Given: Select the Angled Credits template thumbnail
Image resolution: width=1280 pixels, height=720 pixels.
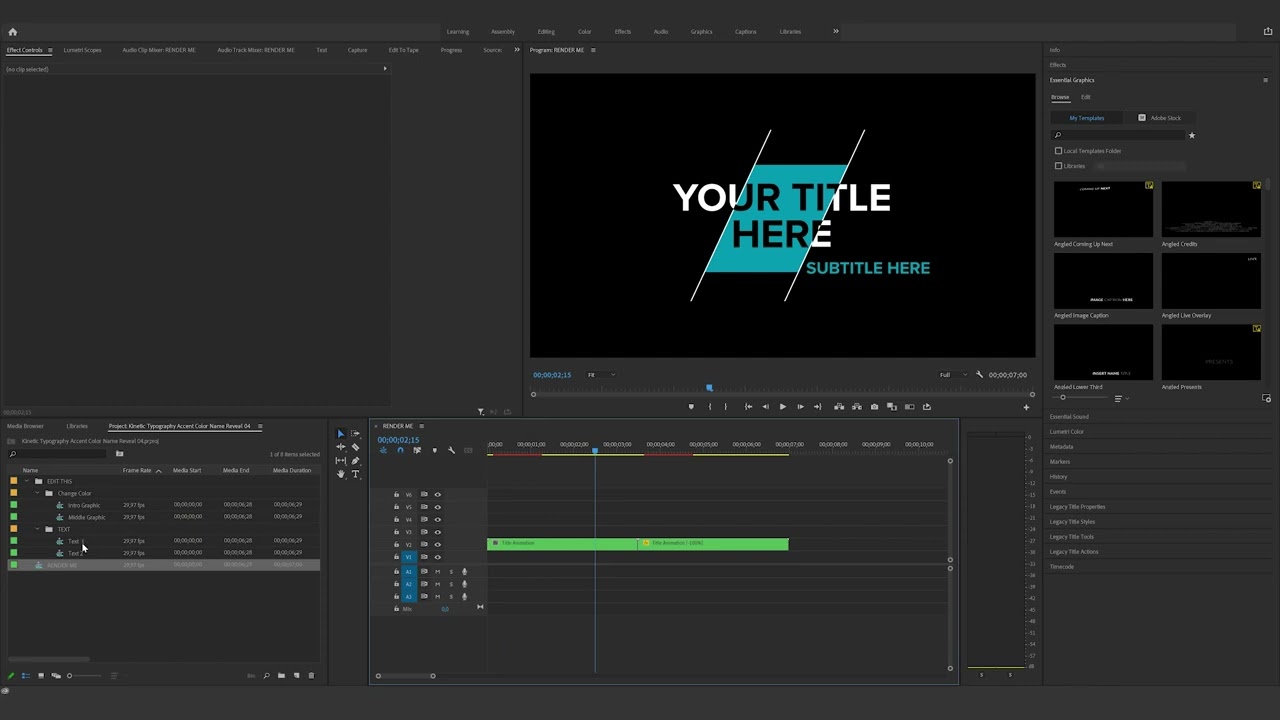Looking at the screenshot, I should tap(1211, 210).
